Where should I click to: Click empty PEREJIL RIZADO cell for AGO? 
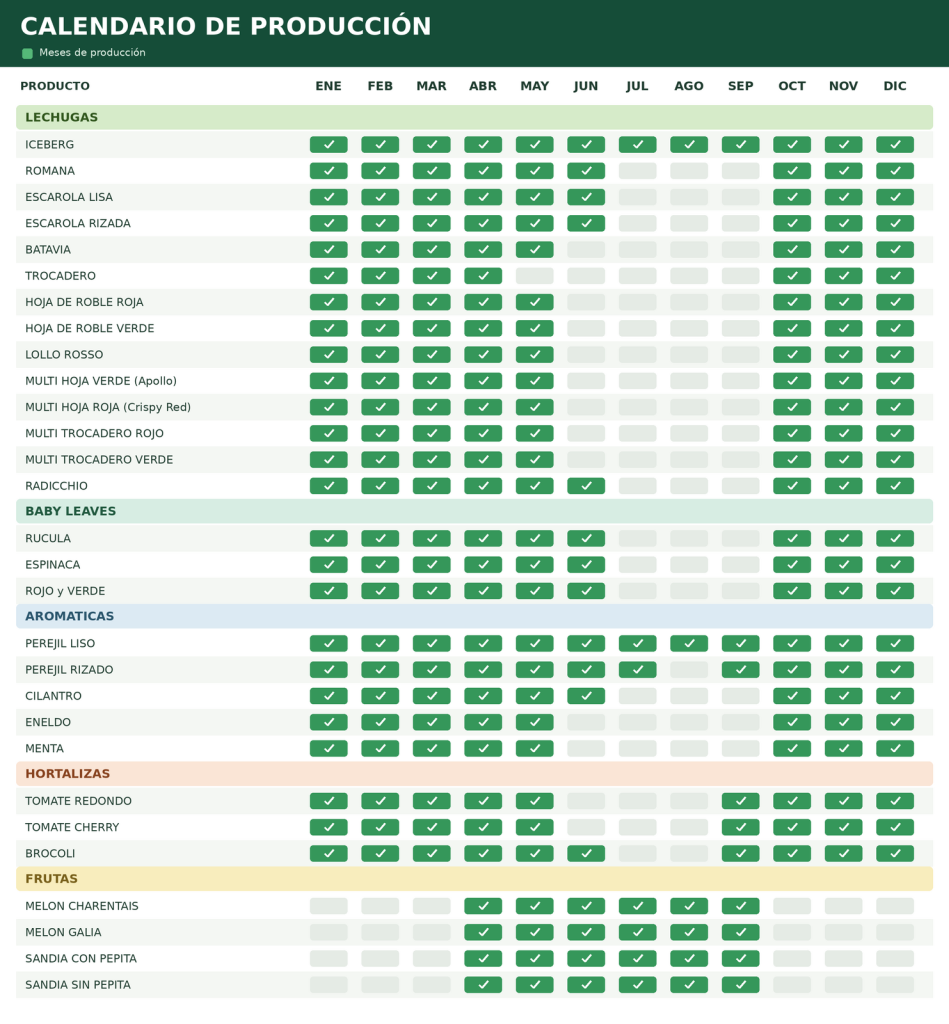pos(689,670)
